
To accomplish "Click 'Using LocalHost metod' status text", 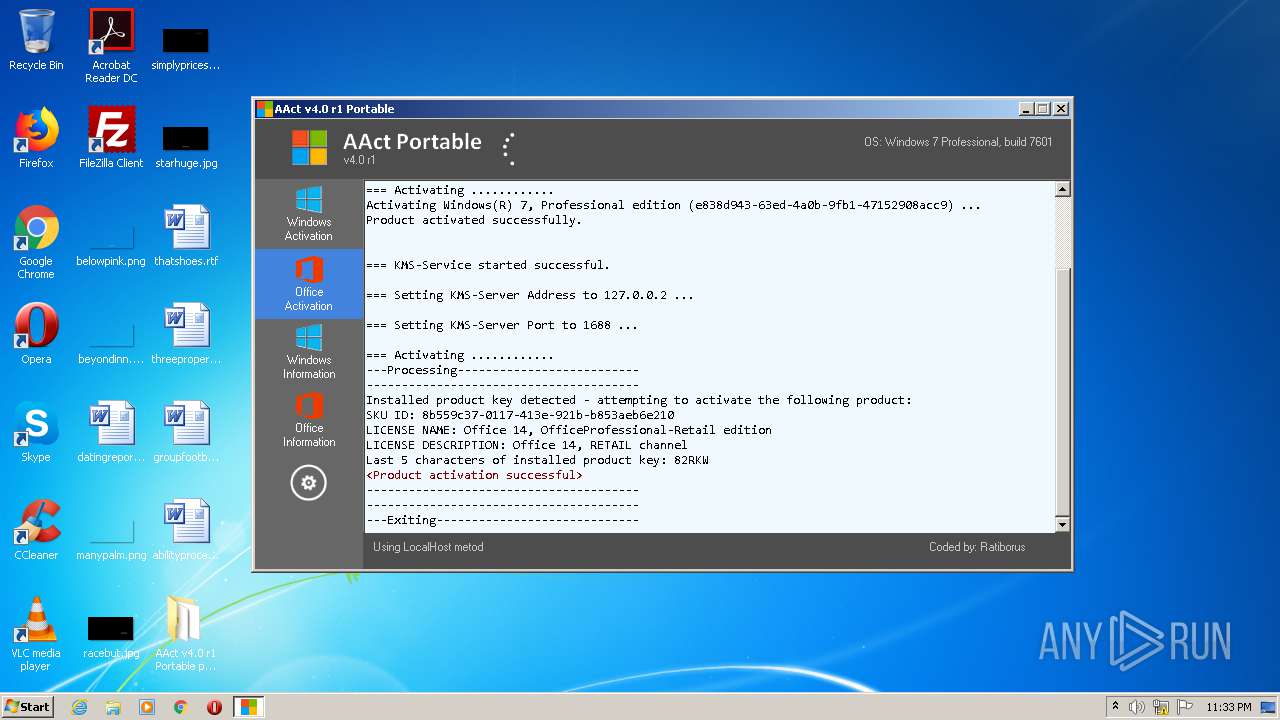I will (x=428, y=547).
